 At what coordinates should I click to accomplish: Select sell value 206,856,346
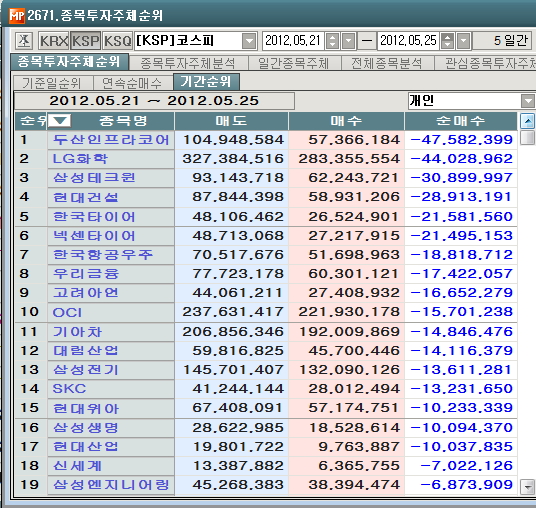click(x=231, y=332)
